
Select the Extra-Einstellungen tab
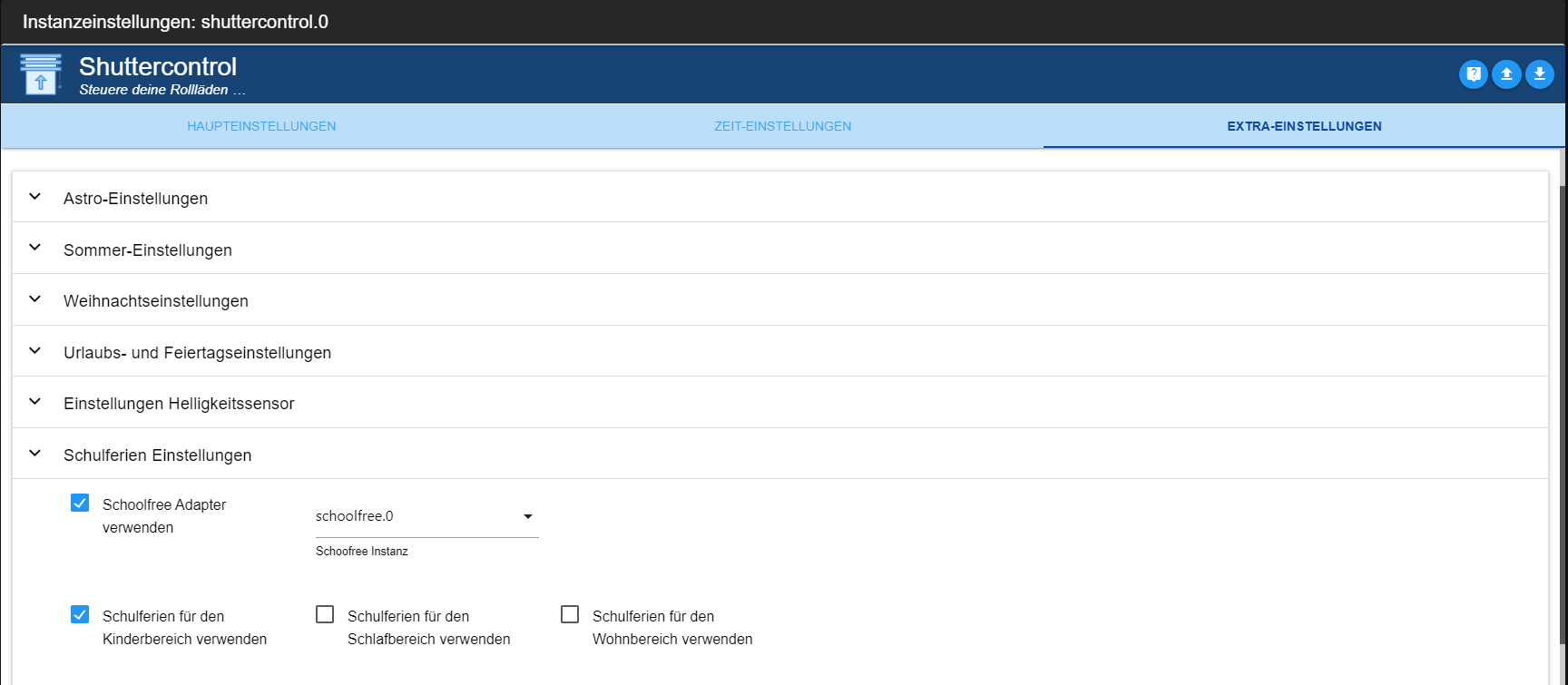(x=1304, y=126)
